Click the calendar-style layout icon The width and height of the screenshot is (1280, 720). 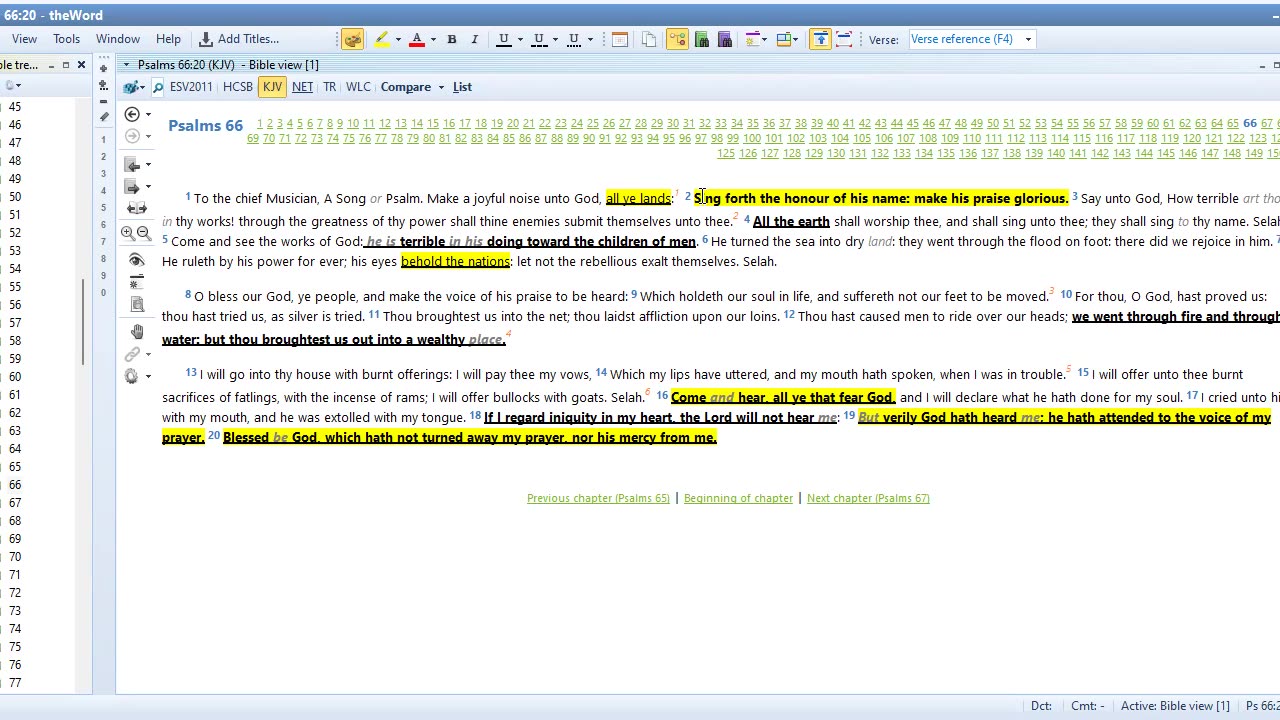point(620,39)
